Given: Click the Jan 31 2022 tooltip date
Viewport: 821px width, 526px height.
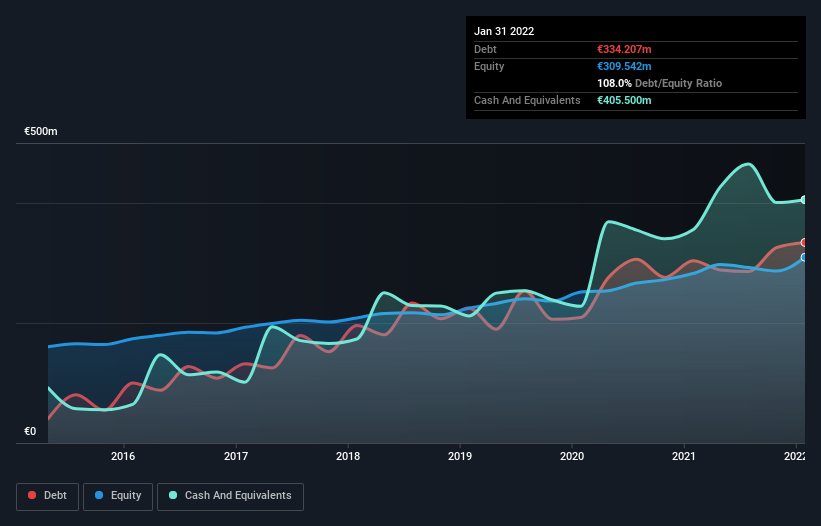Looking at the screenshot, I should point(504,31).
